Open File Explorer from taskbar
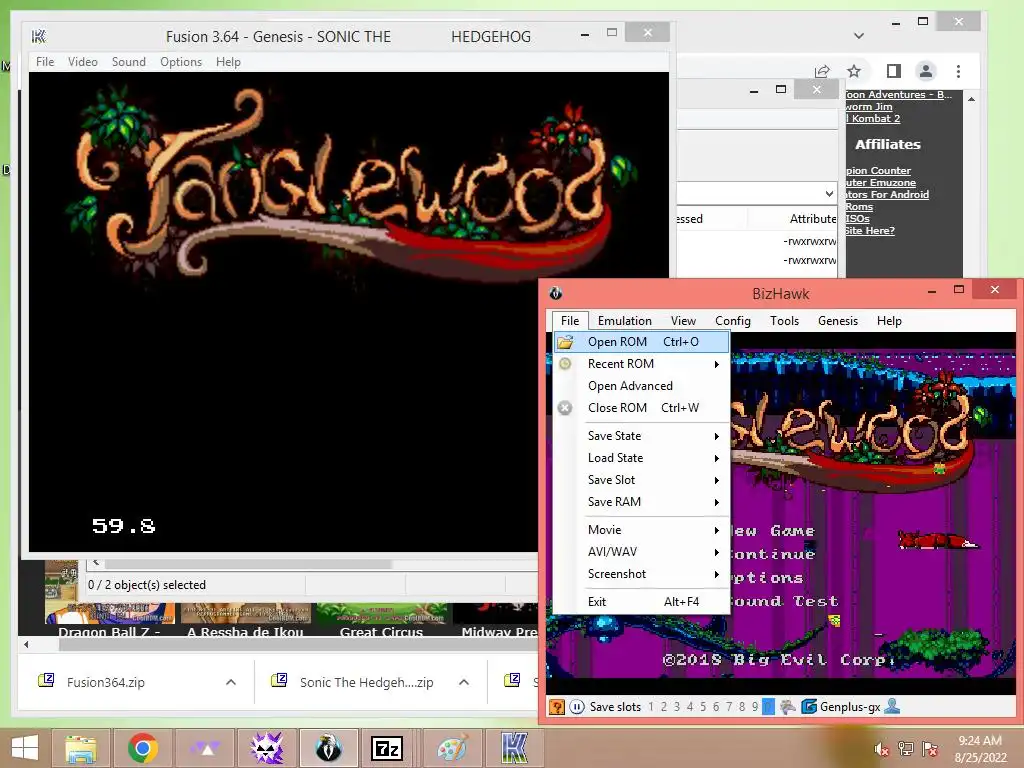The height and width of the screenshot is (768, 1024). coord(81,748)
